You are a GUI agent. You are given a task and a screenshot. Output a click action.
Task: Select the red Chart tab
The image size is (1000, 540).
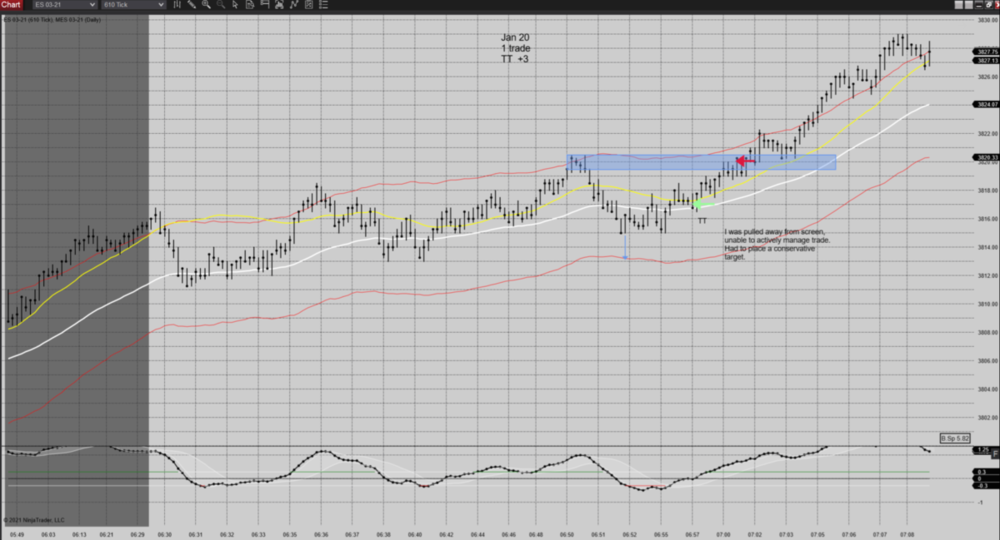11,5
